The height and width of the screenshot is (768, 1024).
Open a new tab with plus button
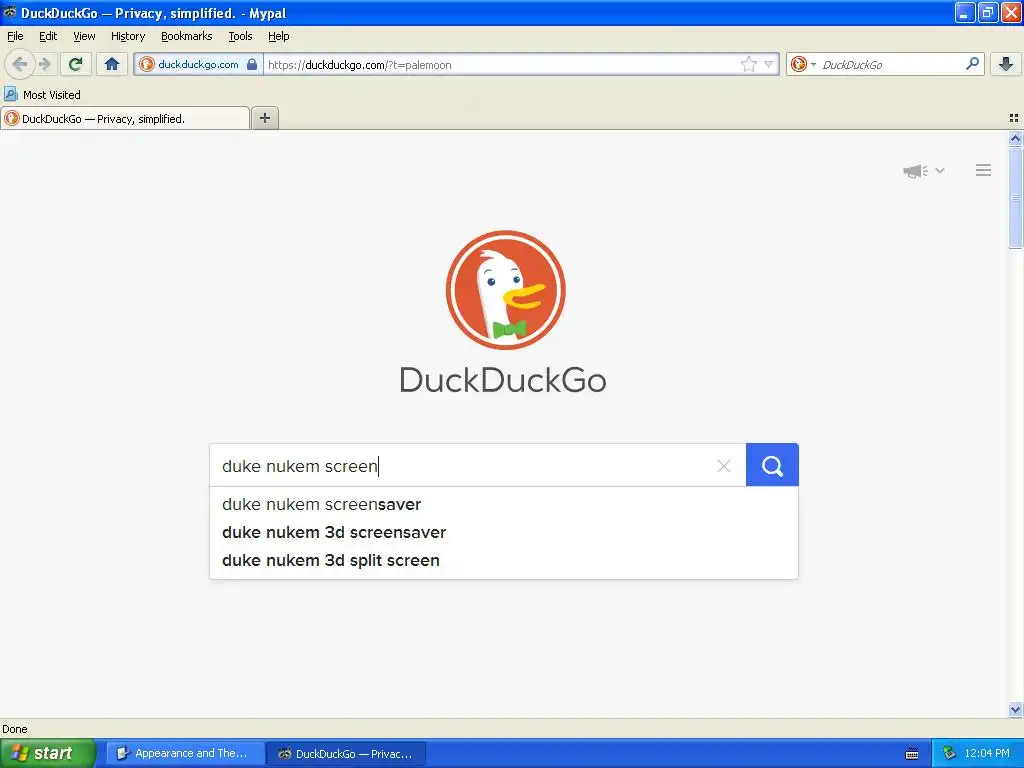click(264, 118)
